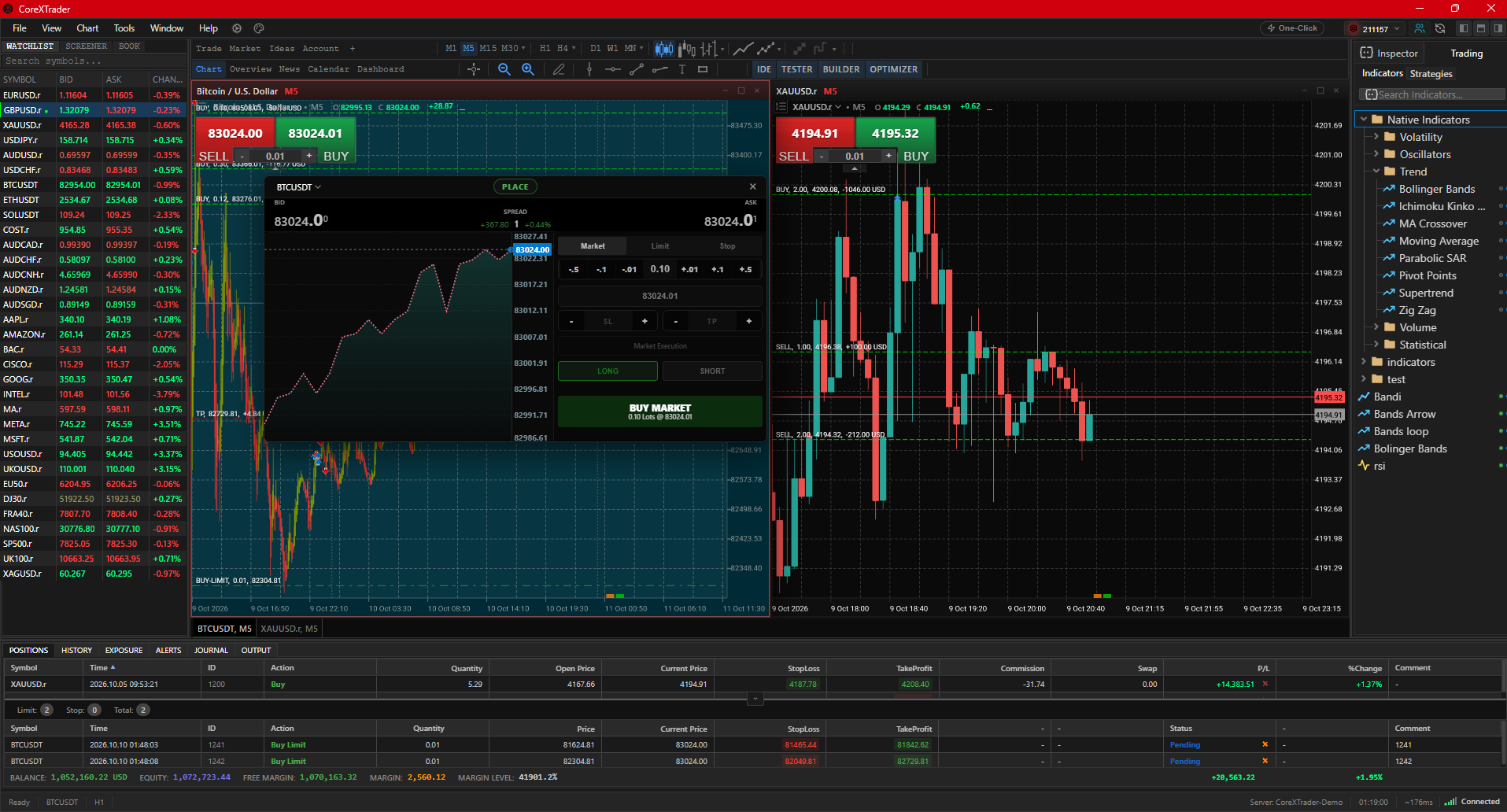This screenshot has height=812, width=1507.
Task: Select the pencil drawing tool
Action: [559, 69]
